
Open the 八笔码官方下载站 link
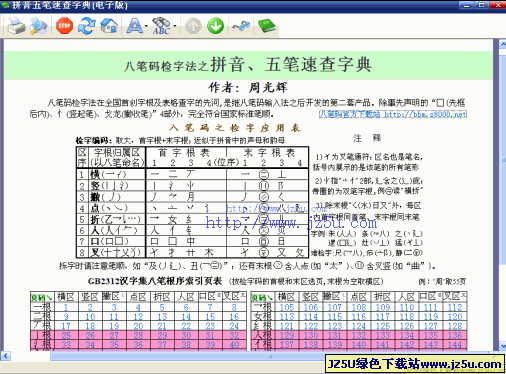393,114
